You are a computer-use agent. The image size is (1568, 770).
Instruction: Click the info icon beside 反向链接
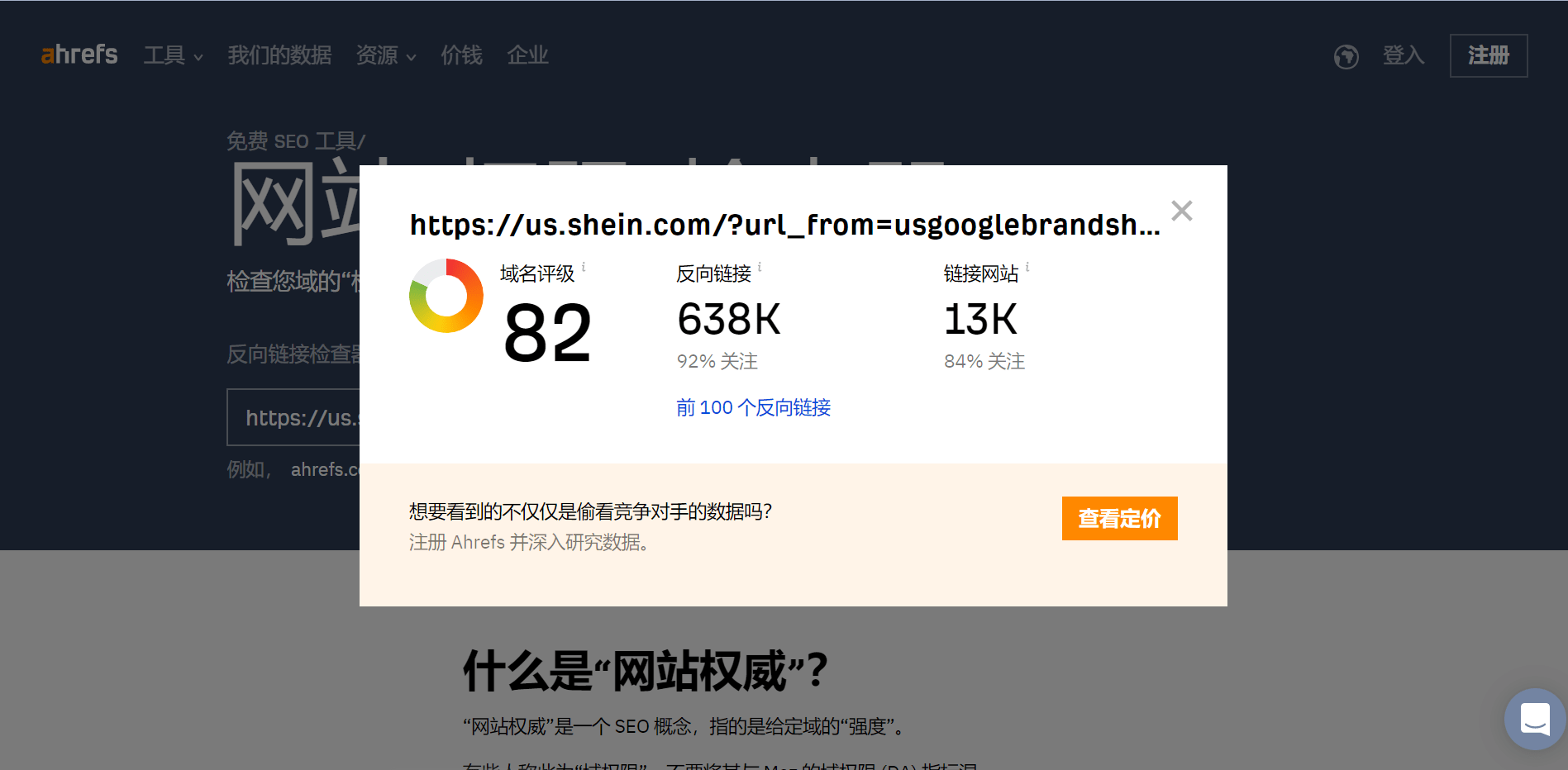[761, 266]
